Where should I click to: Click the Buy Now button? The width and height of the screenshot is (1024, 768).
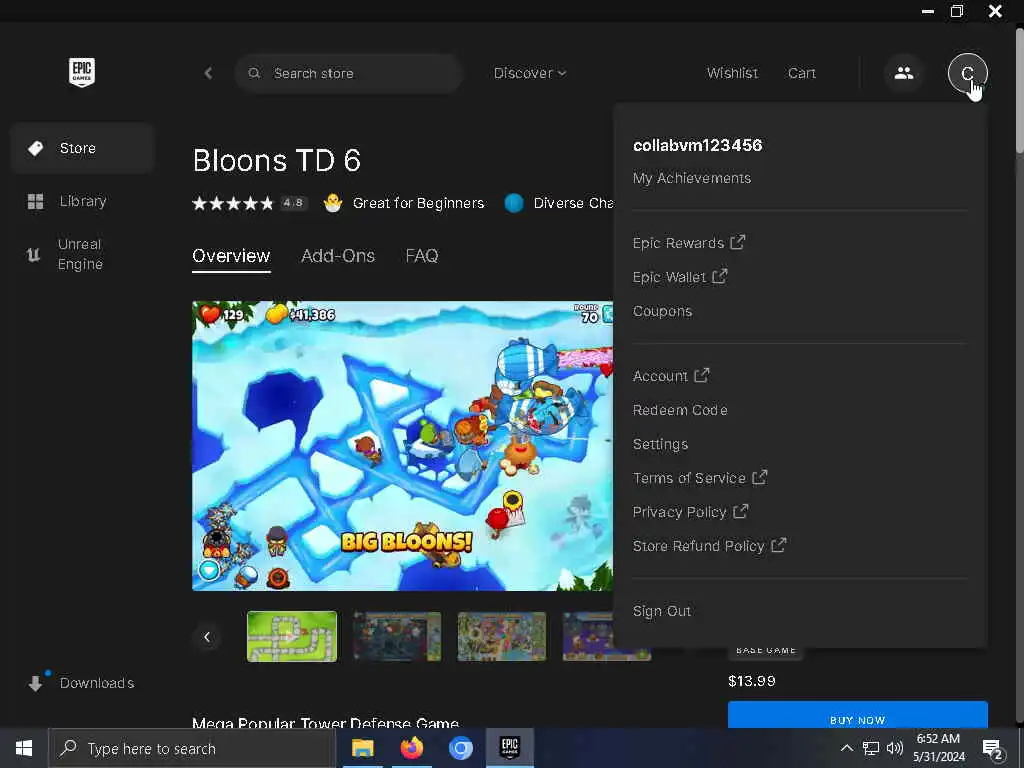tap(857, 714)
